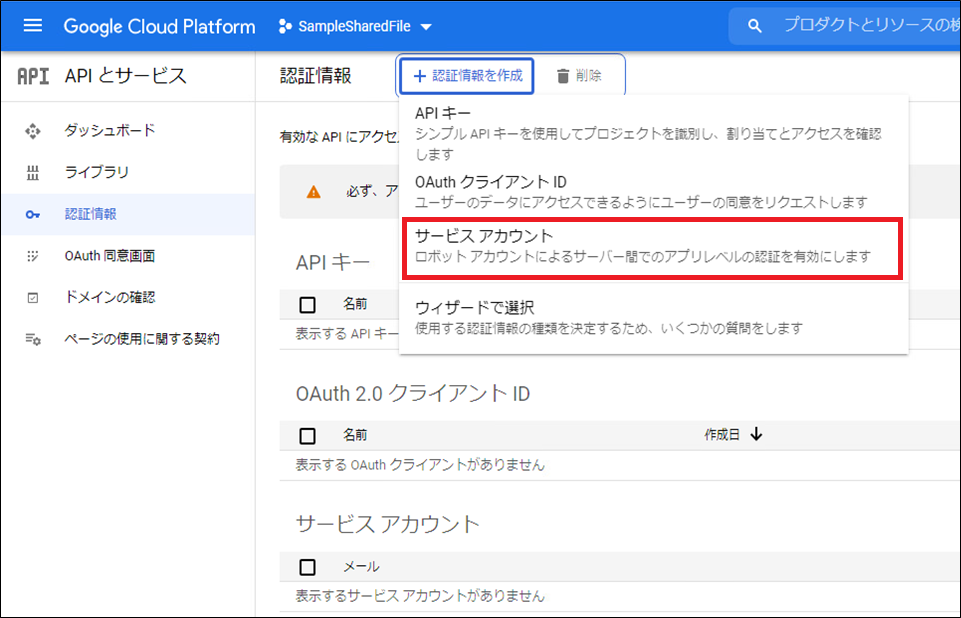Choose ウィザードで選択 menu option
Image resolution: width=961 pixels, height=618 pixels.
653,318
